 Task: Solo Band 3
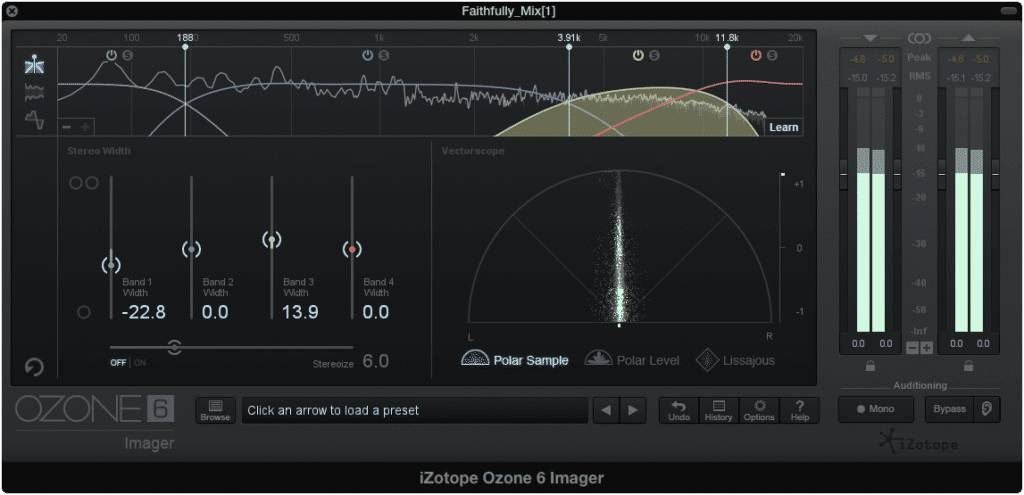(x=654, y=56)
